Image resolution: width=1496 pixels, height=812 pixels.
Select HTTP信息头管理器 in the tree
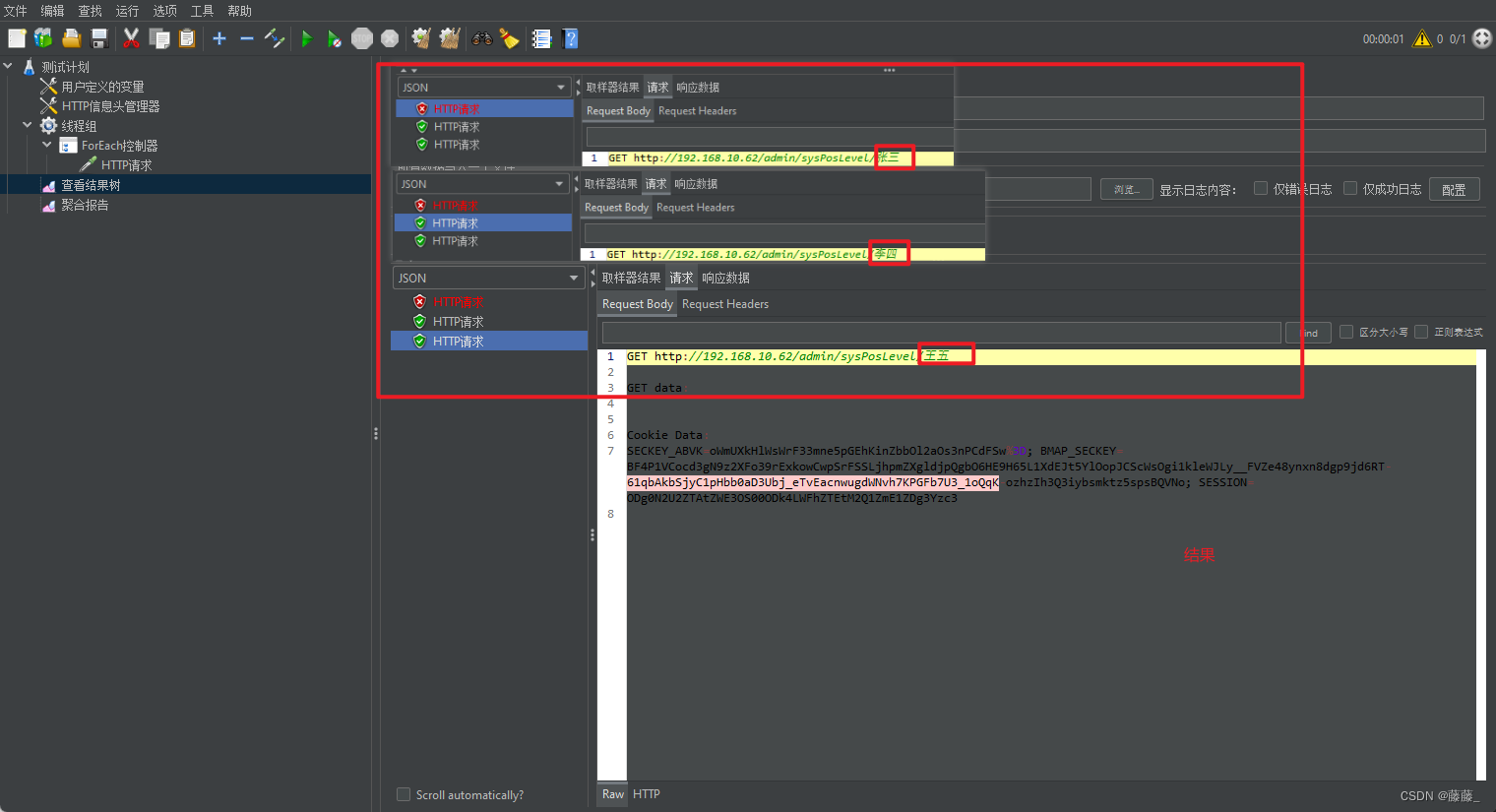[110, 106]
